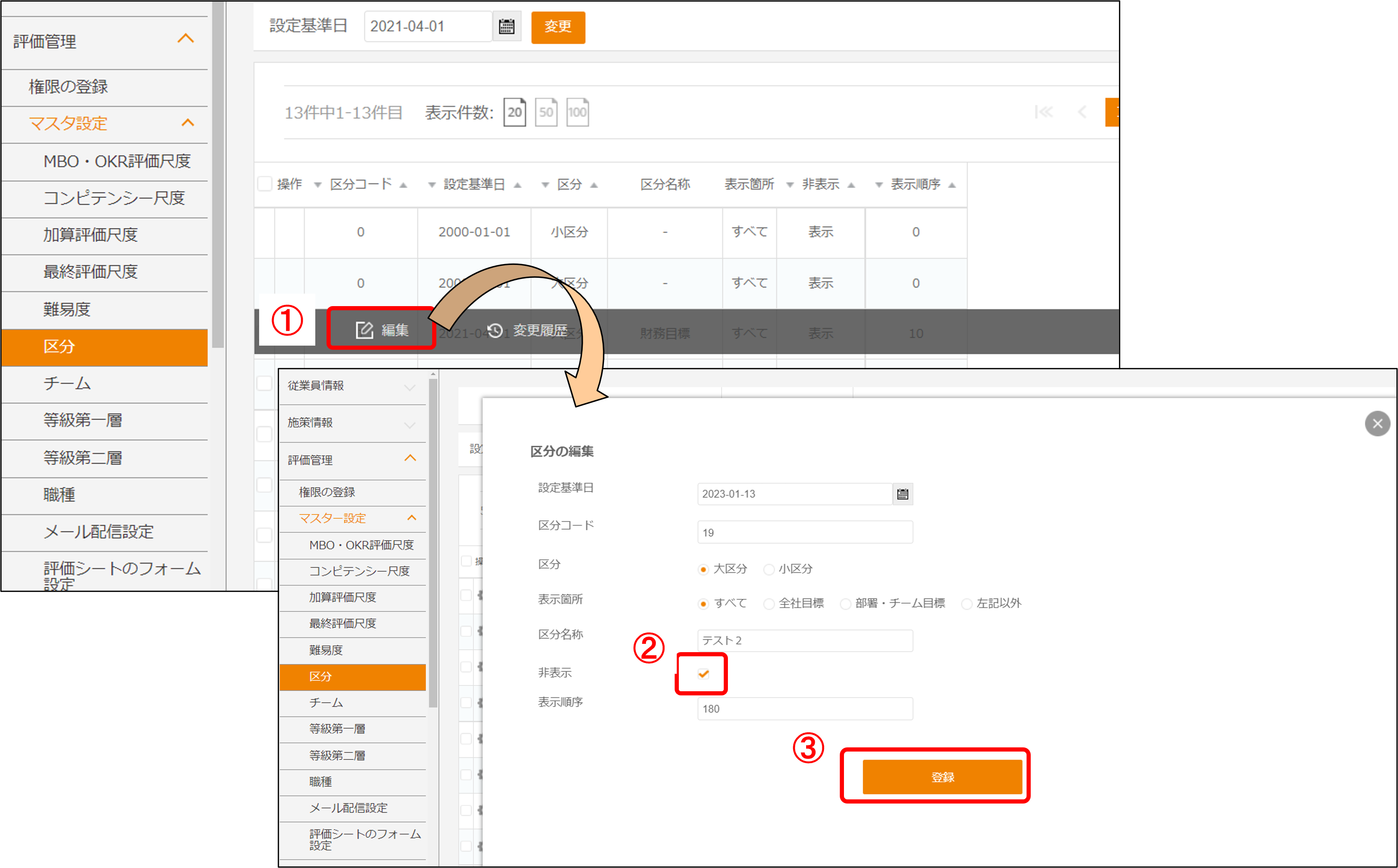Open calendar icon next to 2023-01-13
Viewport: 1398px width, 868px height.
(903, 494)
